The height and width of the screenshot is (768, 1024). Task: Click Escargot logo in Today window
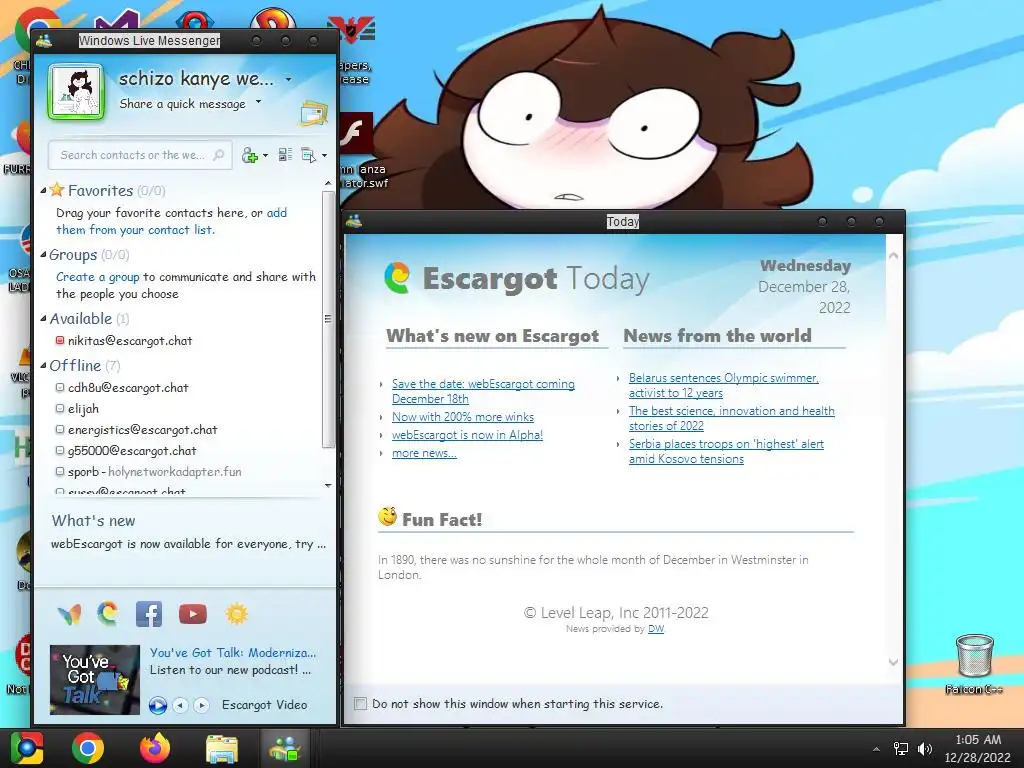point(397,278)
